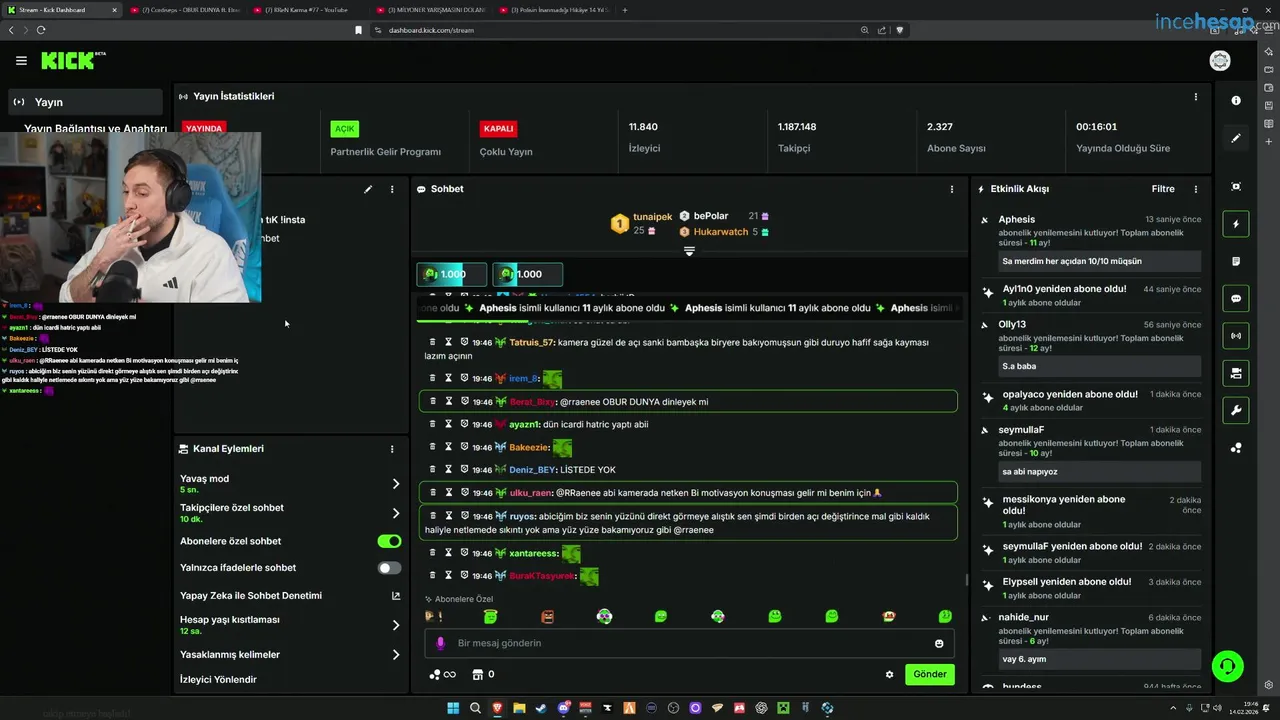Click the notes document icon in sidebar
Screen dimensions: 1280x720
tap(1236, 261)
